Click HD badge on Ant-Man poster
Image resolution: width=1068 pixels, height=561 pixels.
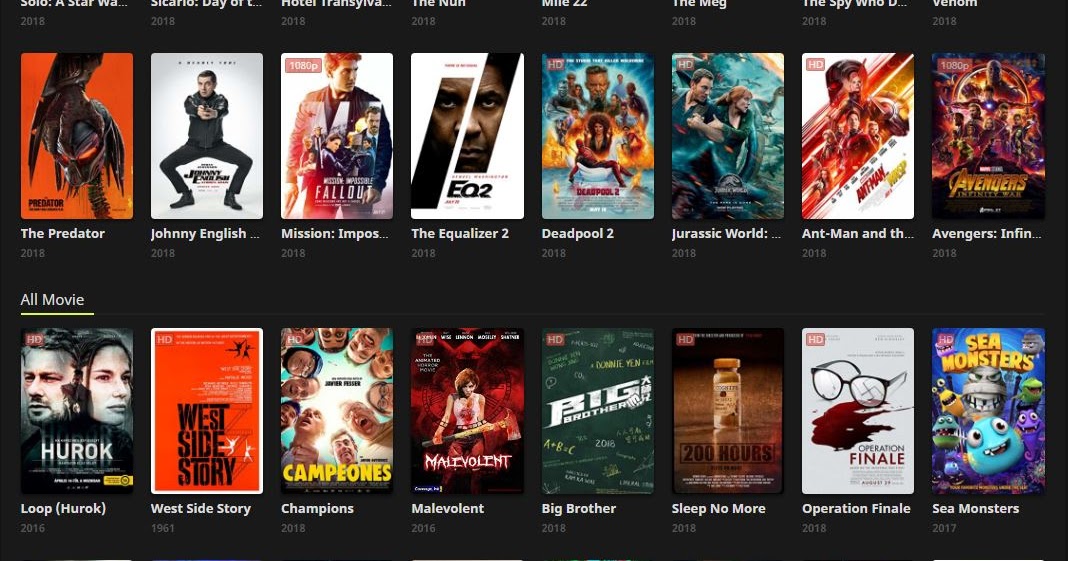point(815,65)
